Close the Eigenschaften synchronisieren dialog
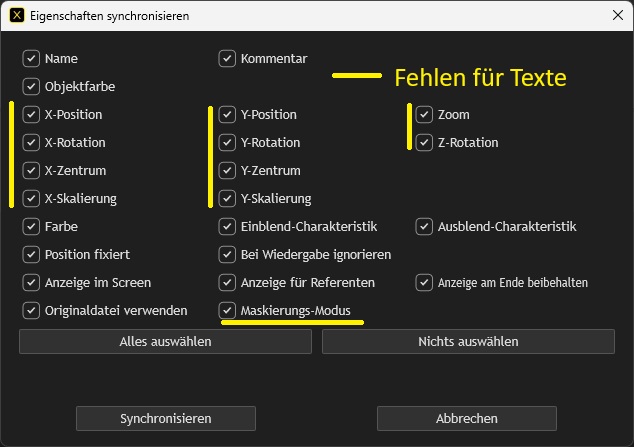634x447 pixels. pyautogui.click(x=617, y=15)
